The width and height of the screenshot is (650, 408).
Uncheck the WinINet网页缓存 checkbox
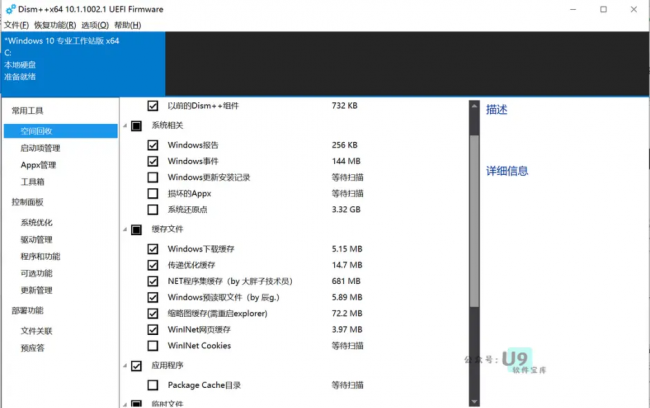click(153, 330)
